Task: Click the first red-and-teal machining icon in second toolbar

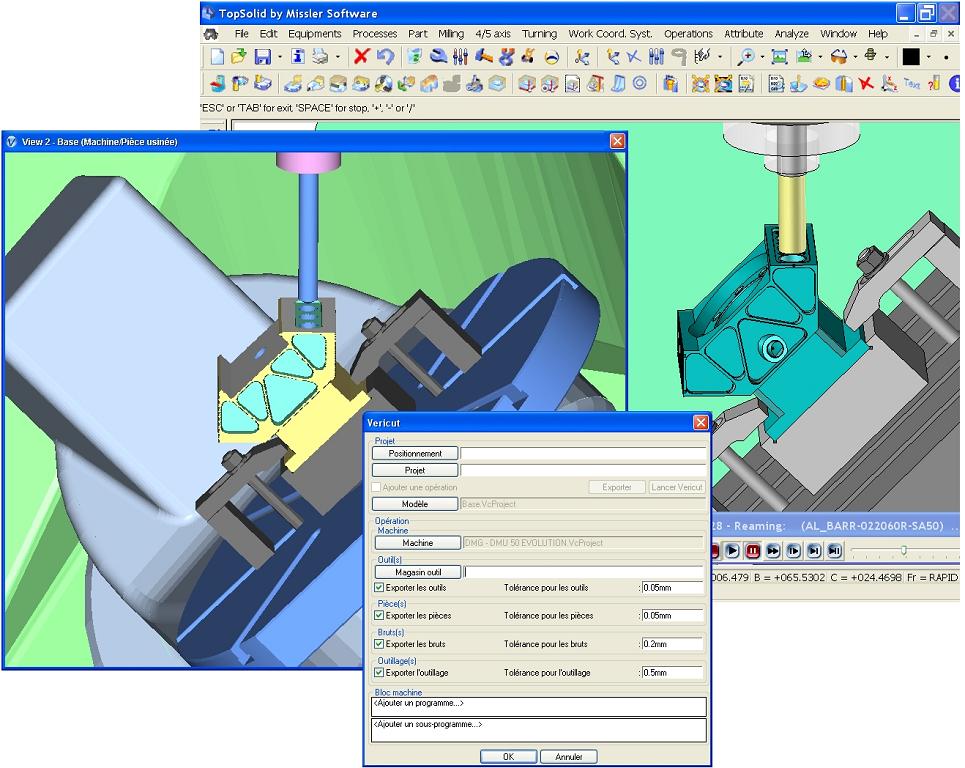Action: pyautogui.click(x=218, y=83)
